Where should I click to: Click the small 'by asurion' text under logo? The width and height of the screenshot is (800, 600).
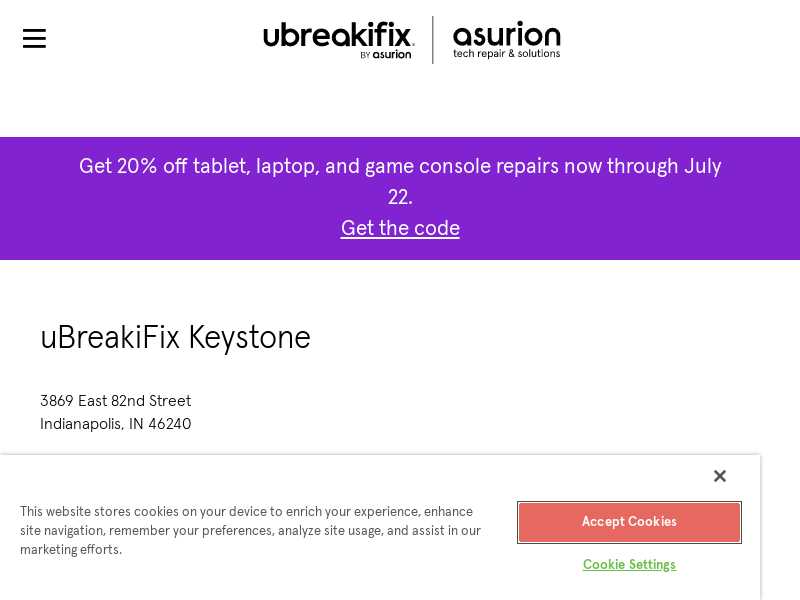386,55
